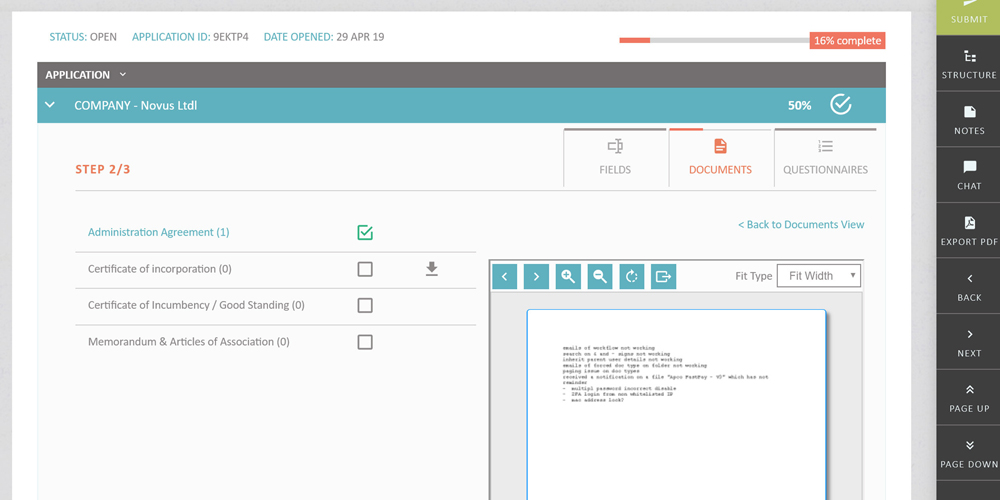Collapse the COMPANY - Novus Ltdl section
Screen dimensions: 1000x500
50,105
